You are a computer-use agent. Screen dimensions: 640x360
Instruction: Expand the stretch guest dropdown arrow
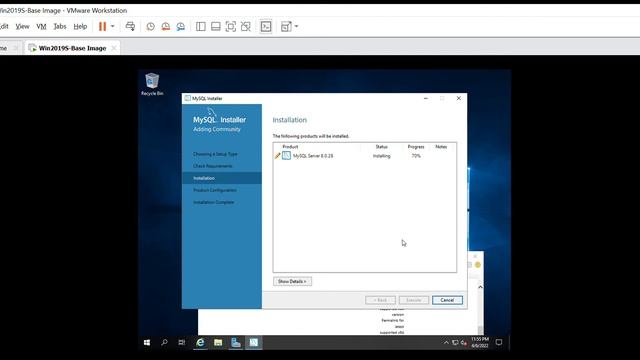[296, 27]
